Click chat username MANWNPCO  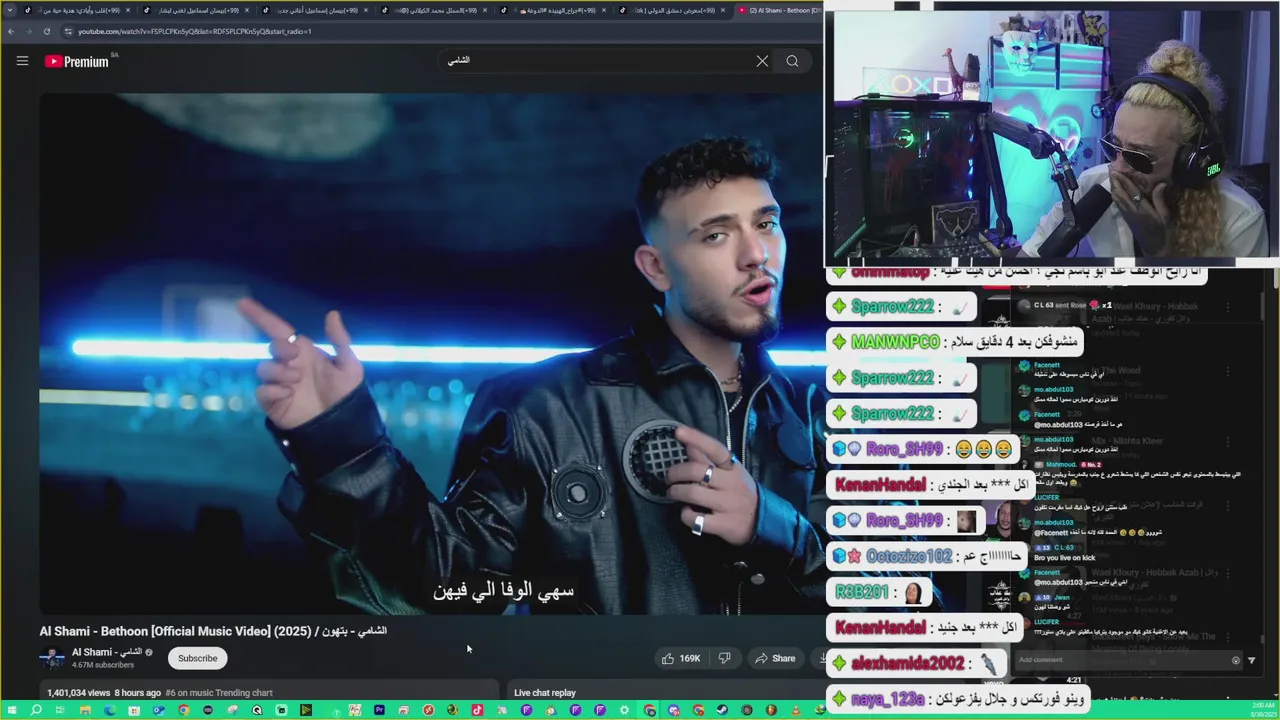click(x=895, y=342)
